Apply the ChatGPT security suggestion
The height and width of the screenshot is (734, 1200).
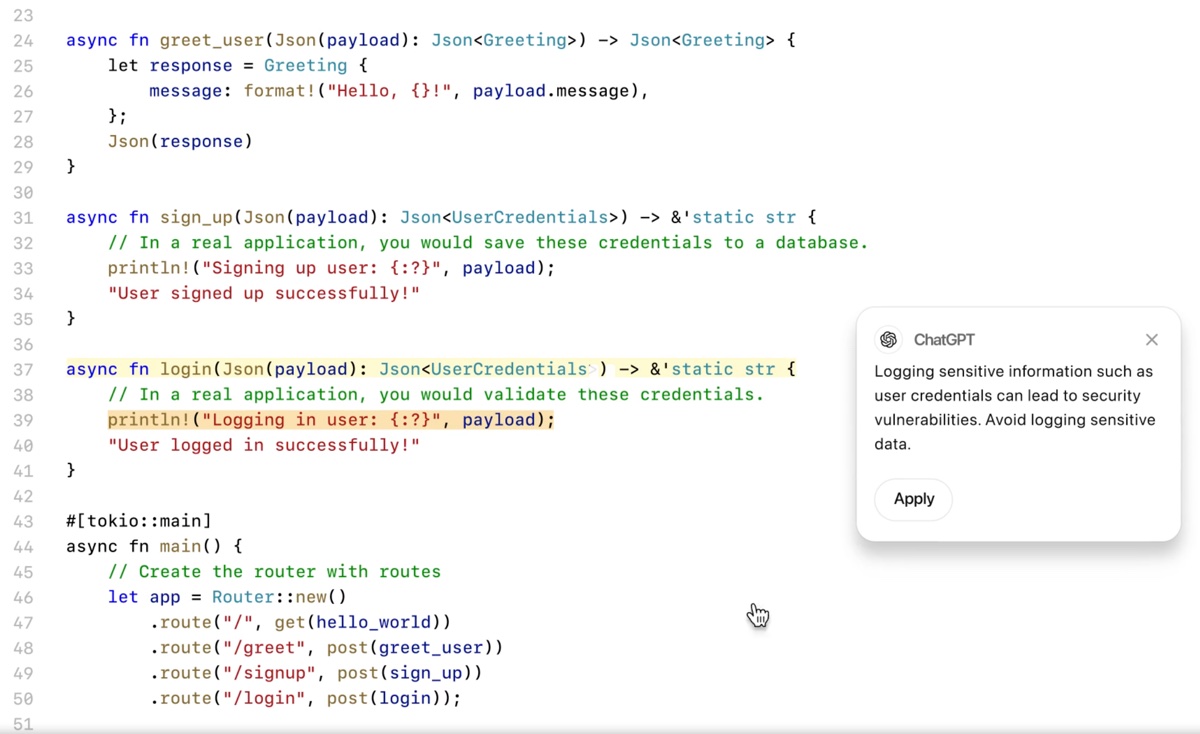tap(912, 499)
